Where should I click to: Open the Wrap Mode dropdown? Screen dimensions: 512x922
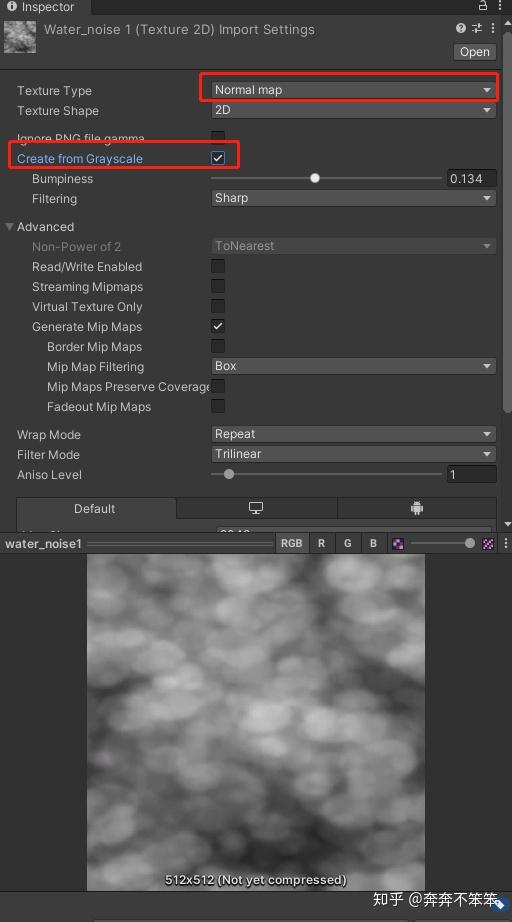[x=353, y=434]
